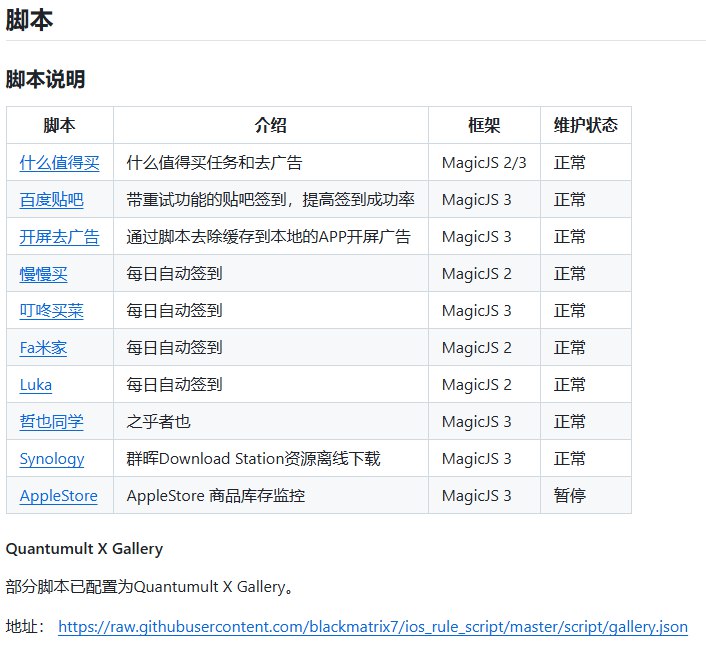
Task: Click the 维护状态 column header
Action: [x=585, y=125]
